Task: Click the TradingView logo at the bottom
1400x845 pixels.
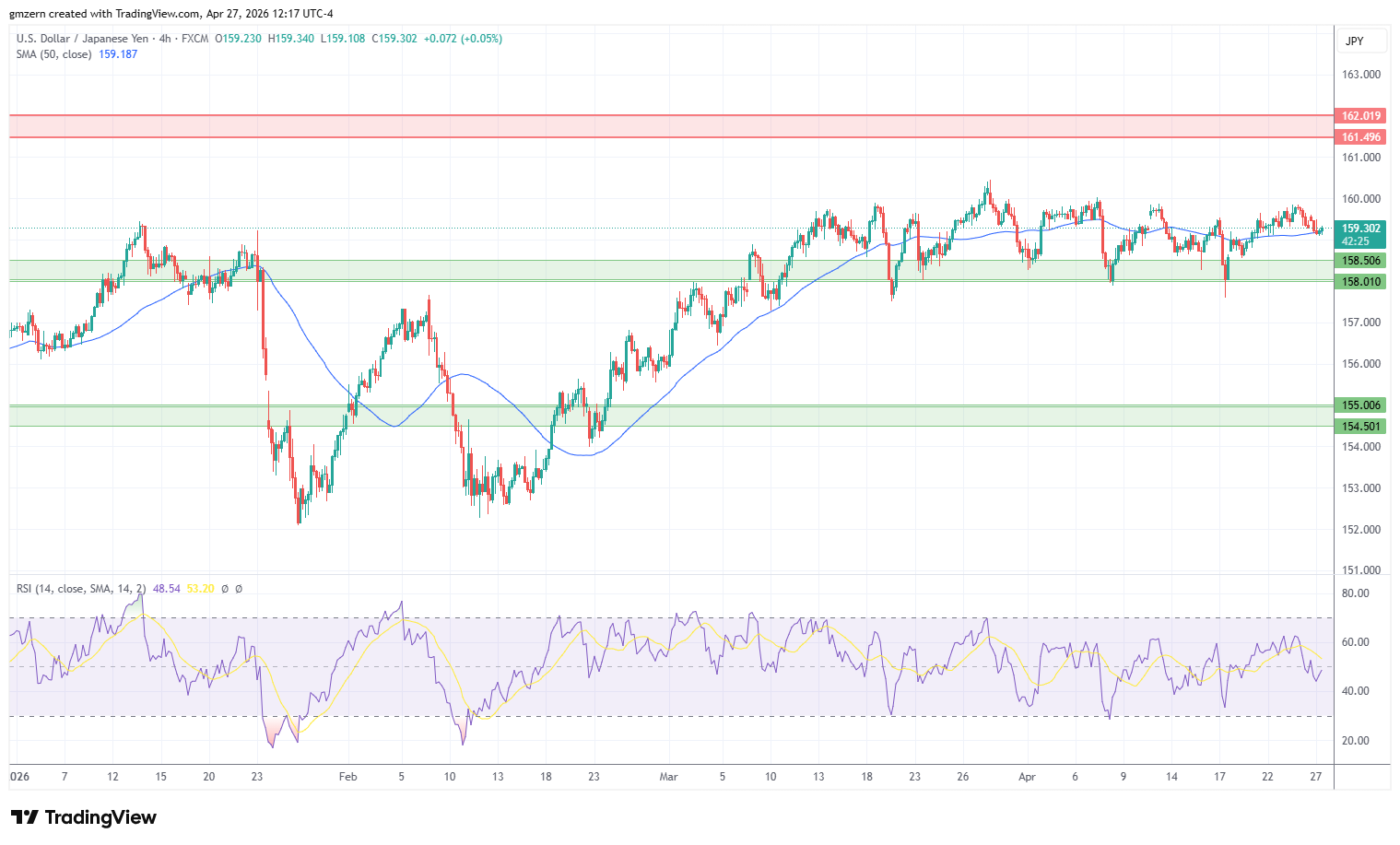Action: tap(84, 817)
